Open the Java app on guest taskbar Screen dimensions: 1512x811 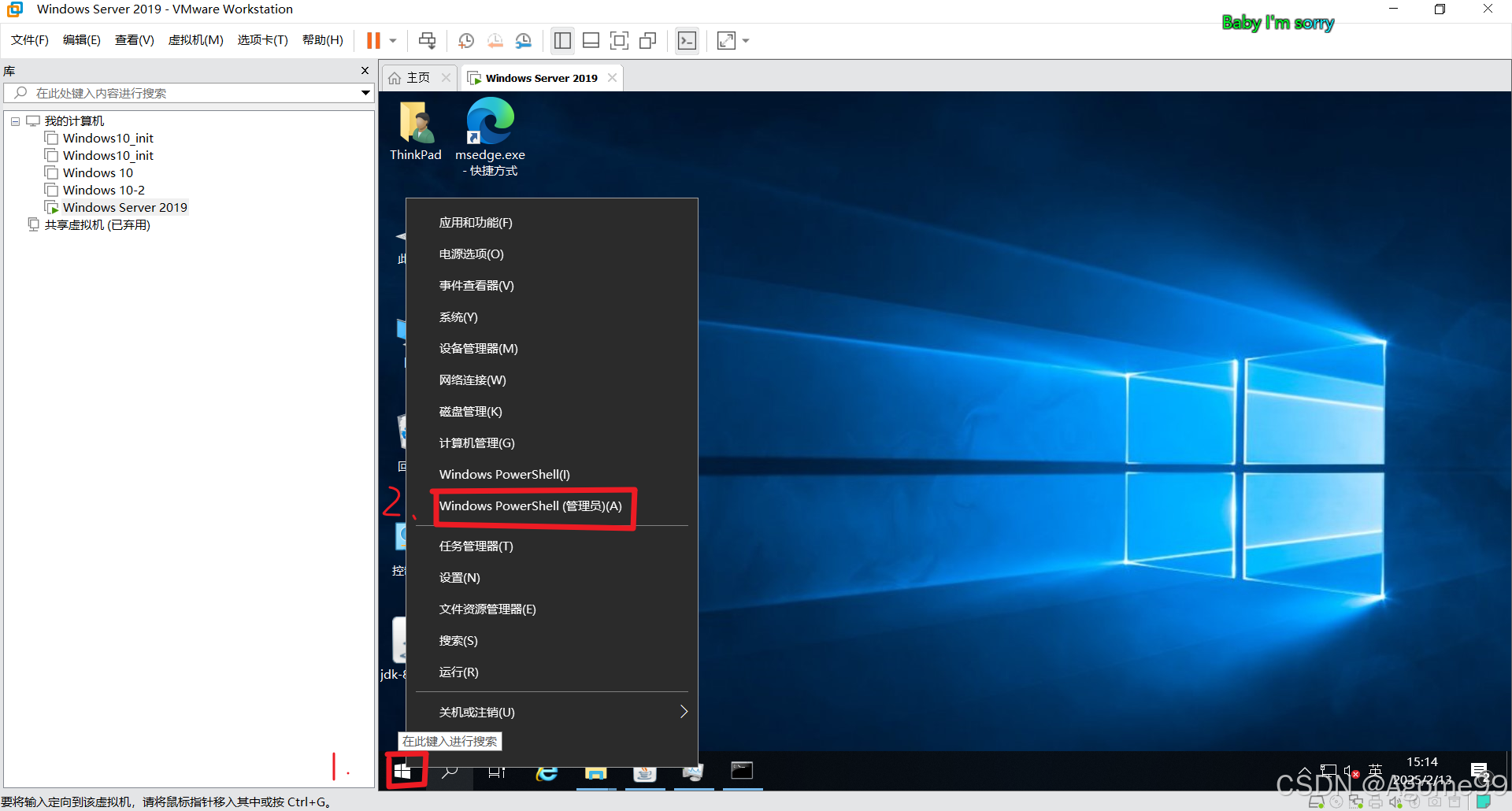(645, 772)
